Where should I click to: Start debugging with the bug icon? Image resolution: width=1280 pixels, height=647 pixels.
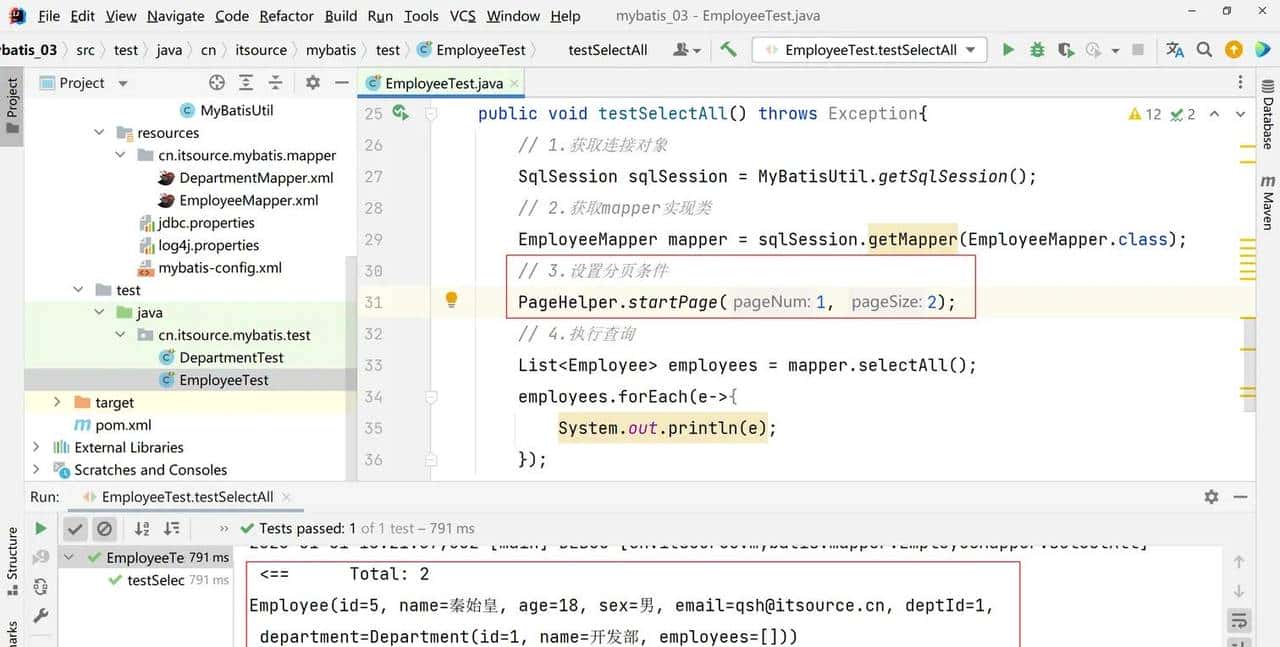pyautogui.click(x=1037, y=50)
